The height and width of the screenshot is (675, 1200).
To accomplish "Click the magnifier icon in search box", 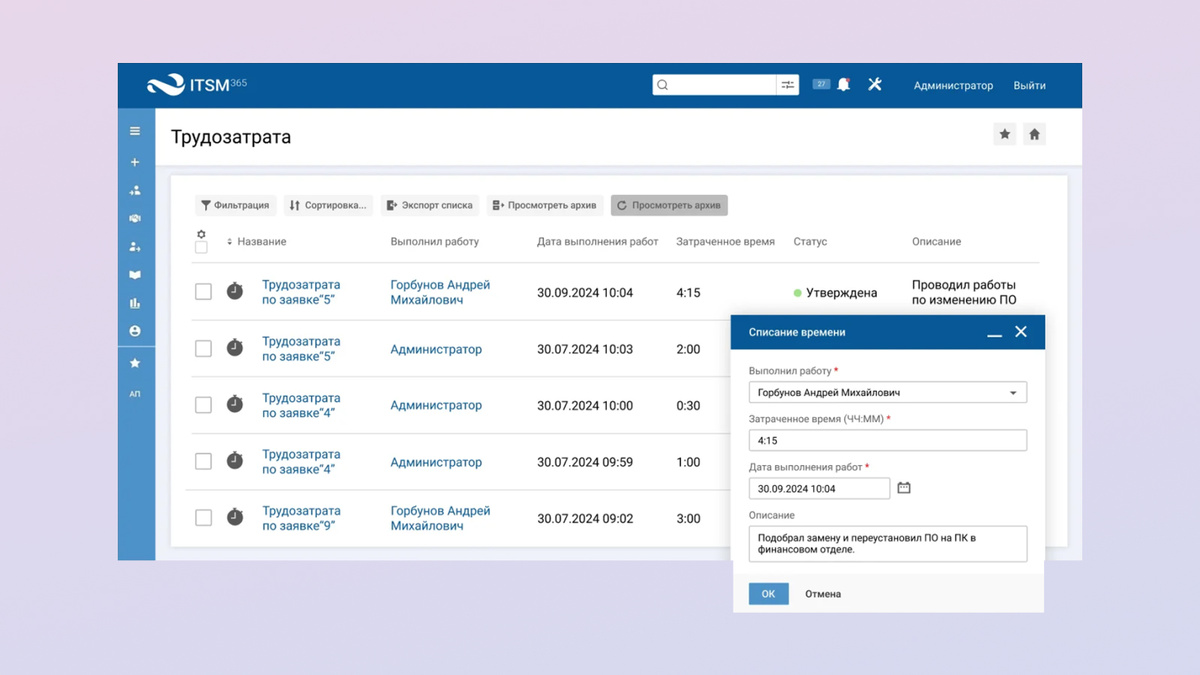I will pos(663,85).
